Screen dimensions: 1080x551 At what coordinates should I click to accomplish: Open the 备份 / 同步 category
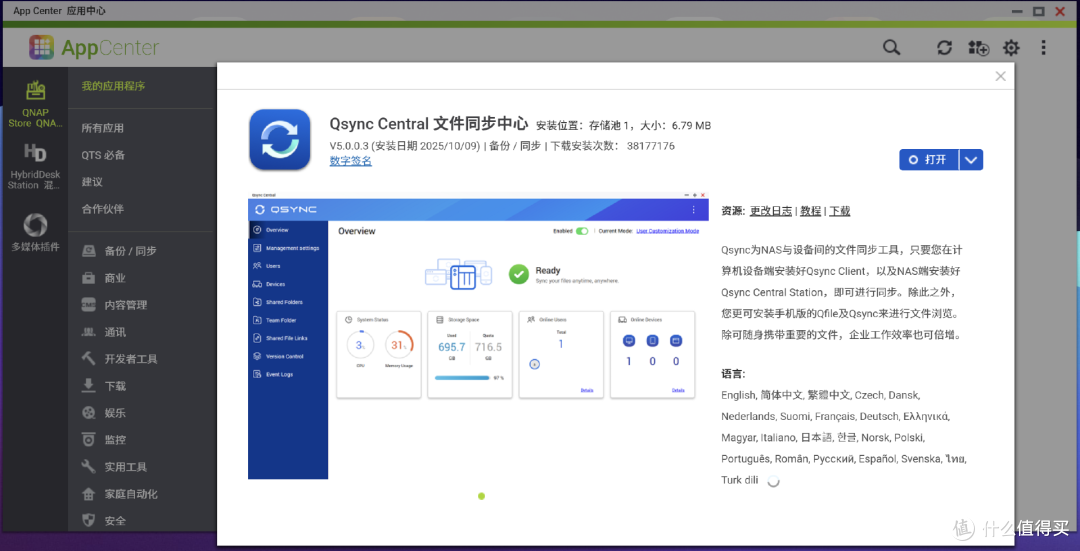(x=130, y=251)
